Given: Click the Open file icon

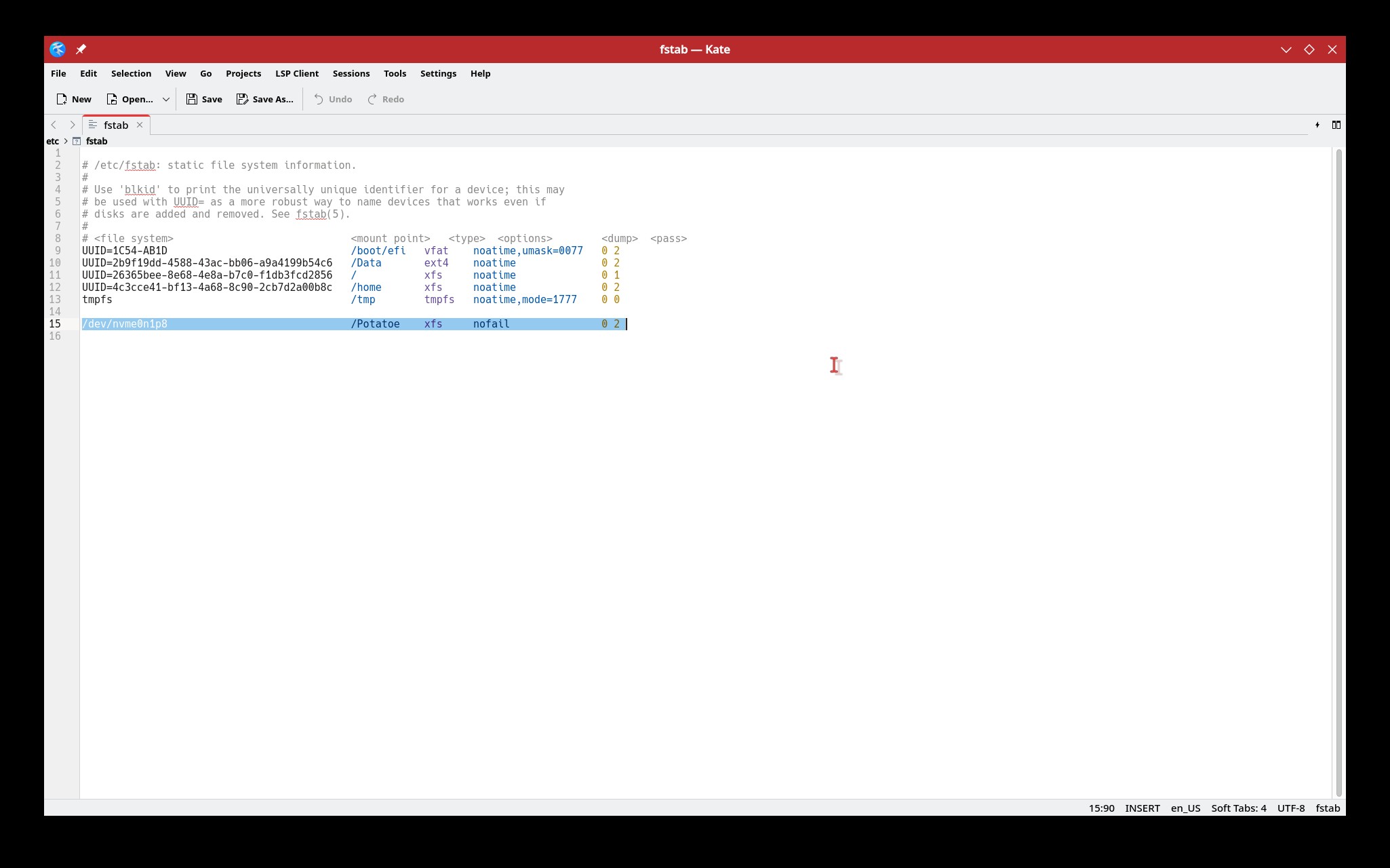Looking at the screenshot, I should point(113,99).
